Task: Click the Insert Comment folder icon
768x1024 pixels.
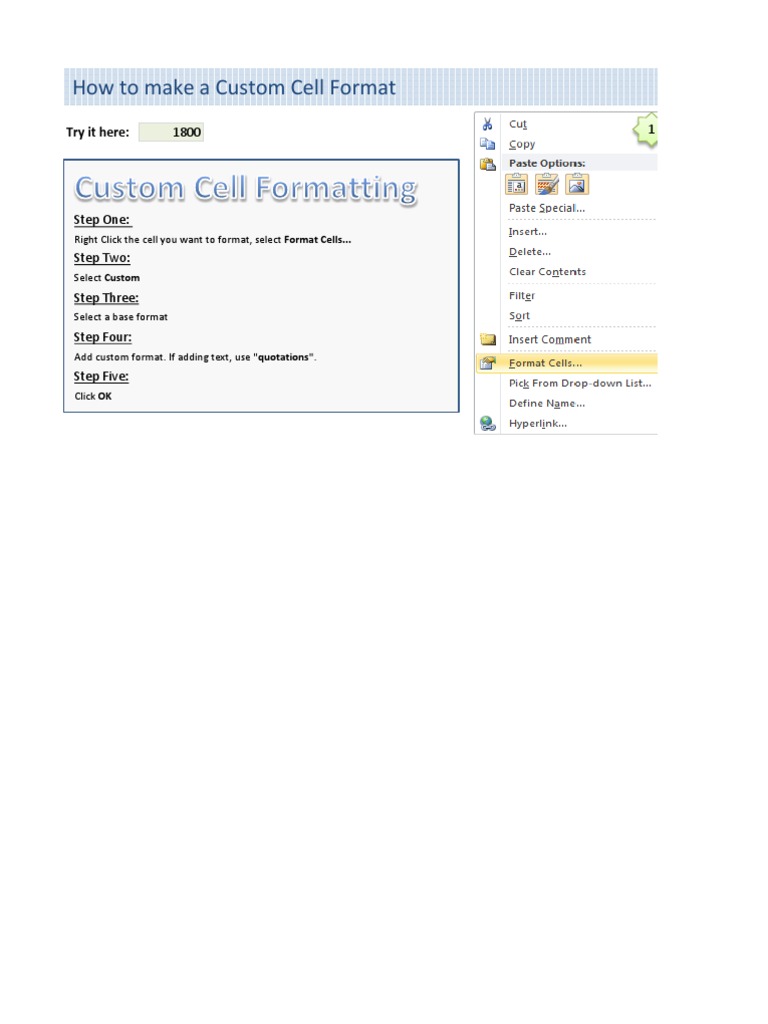Action: (488, 340)
